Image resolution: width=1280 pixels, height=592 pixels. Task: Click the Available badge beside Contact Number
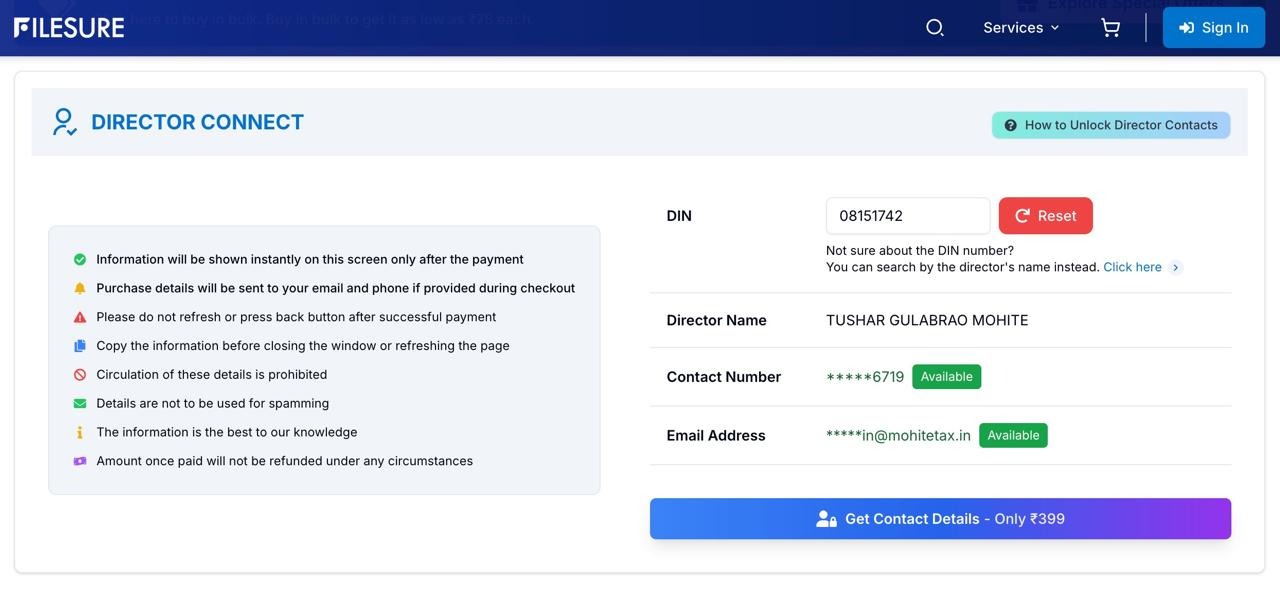point(946,377)
